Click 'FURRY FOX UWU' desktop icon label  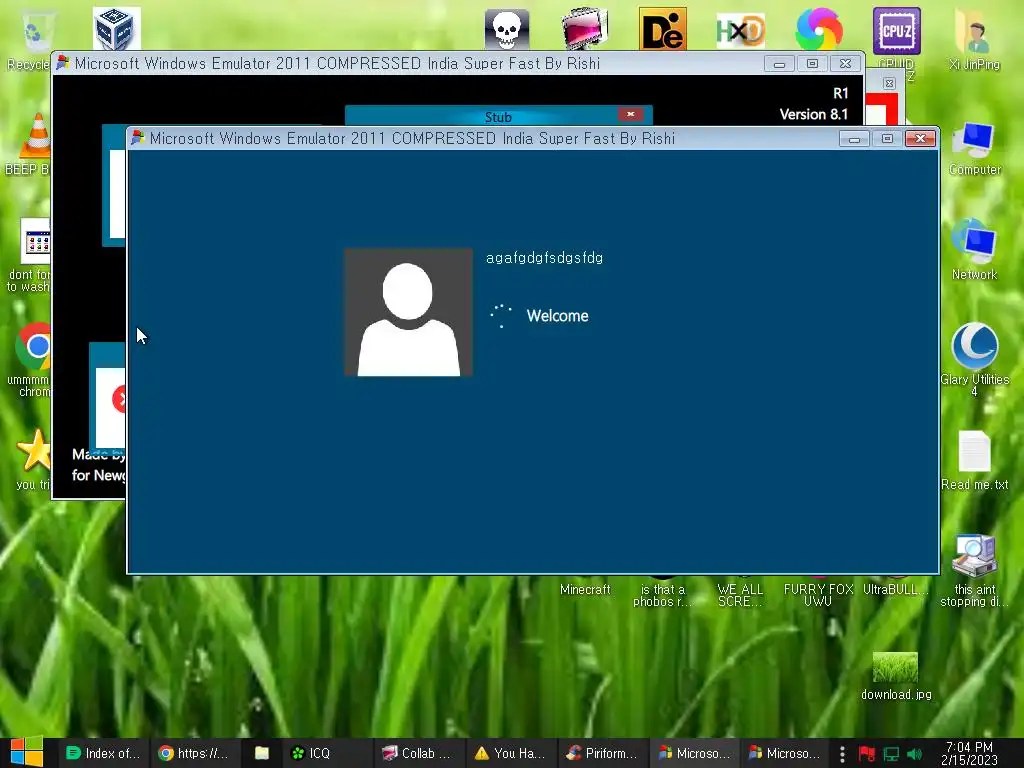click(818, 596)
